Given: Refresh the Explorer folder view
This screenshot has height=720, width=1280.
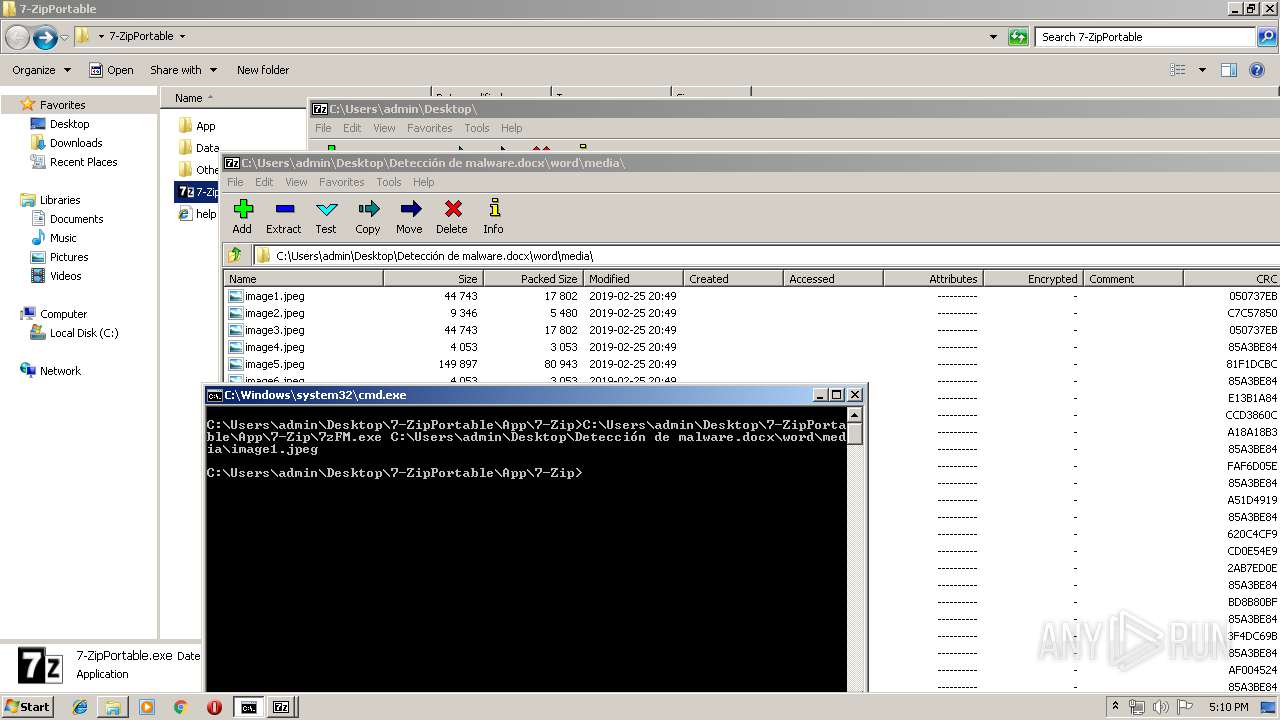Looking at the screenshot, I should [x=1018, y=37].
